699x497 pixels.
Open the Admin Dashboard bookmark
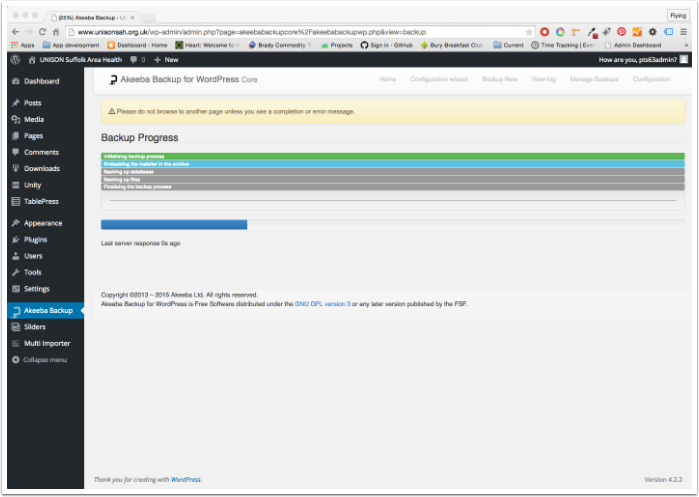click(633, 45)
